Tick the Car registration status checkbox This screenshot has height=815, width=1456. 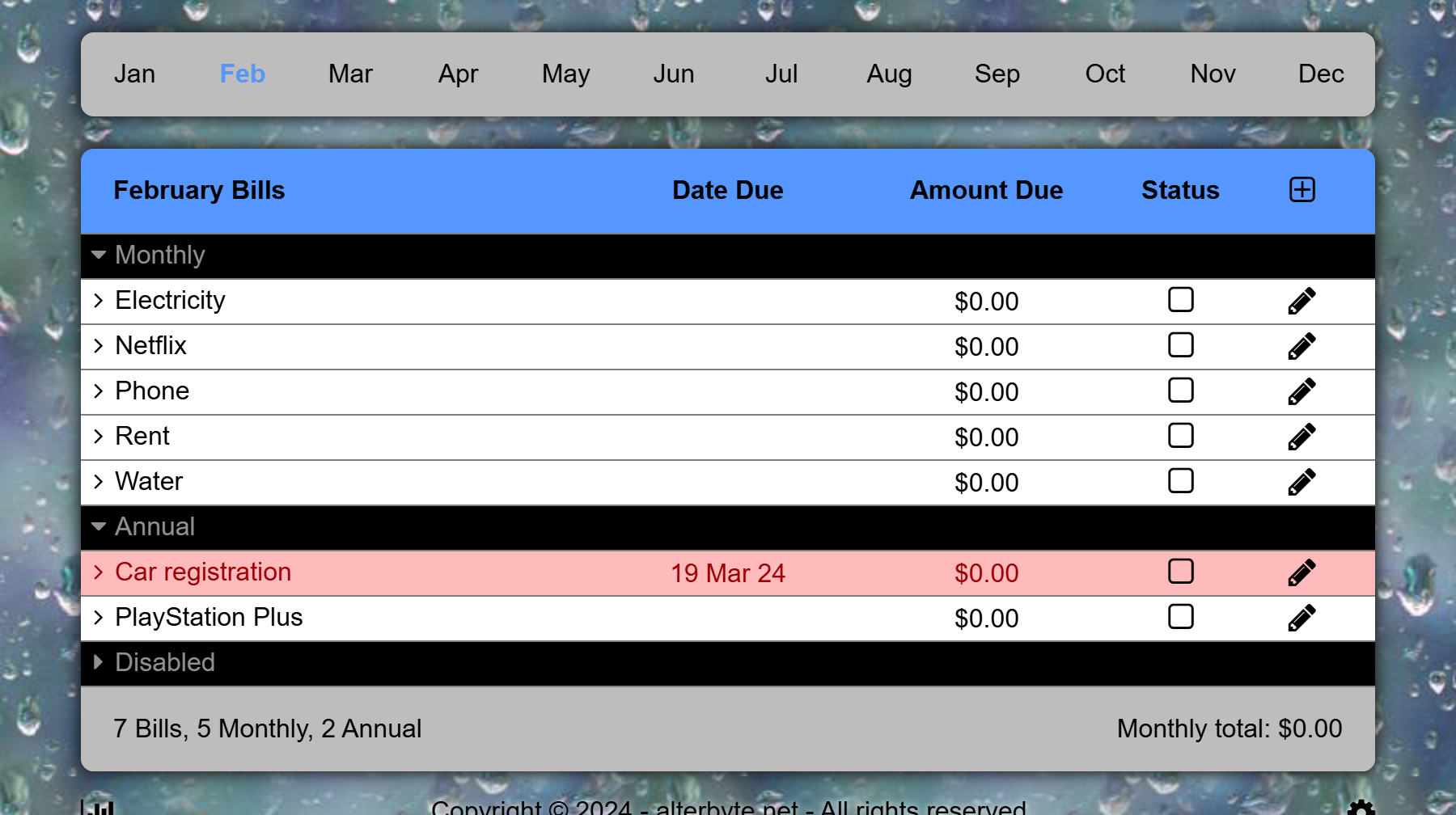tap(1180, 572)
